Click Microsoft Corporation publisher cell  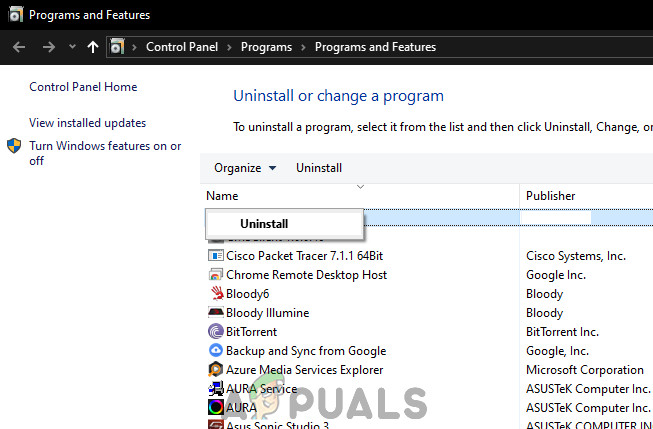click(585, 369)
